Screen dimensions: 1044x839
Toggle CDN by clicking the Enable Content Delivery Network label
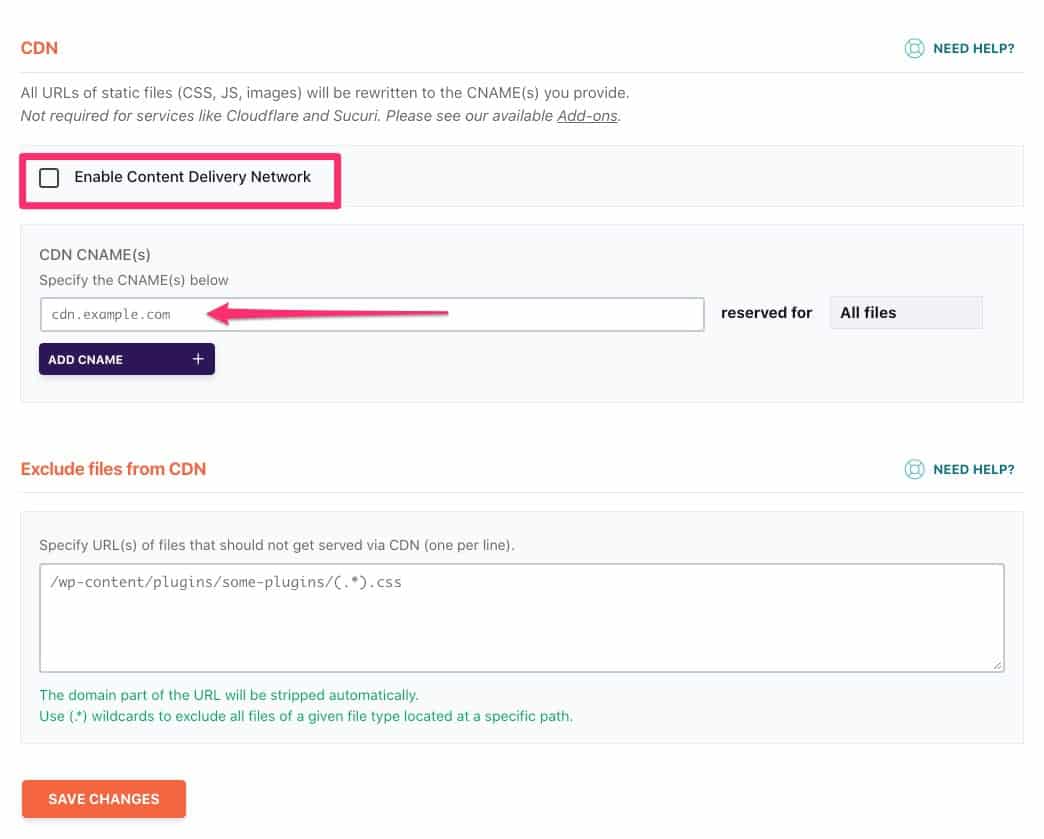pos(193,177)
